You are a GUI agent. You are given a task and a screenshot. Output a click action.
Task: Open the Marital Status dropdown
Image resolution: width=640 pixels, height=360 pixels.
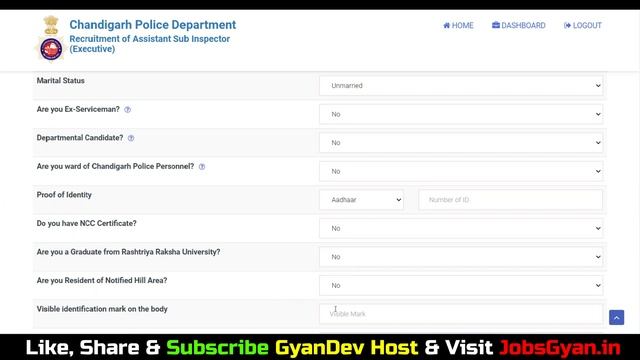point(461,86)
